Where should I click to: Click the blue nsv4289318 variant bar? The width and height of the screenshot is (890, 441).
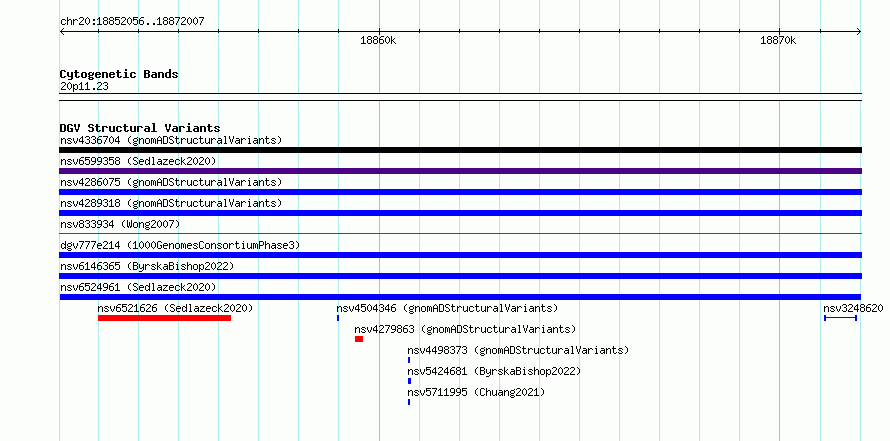pos(460,213)
